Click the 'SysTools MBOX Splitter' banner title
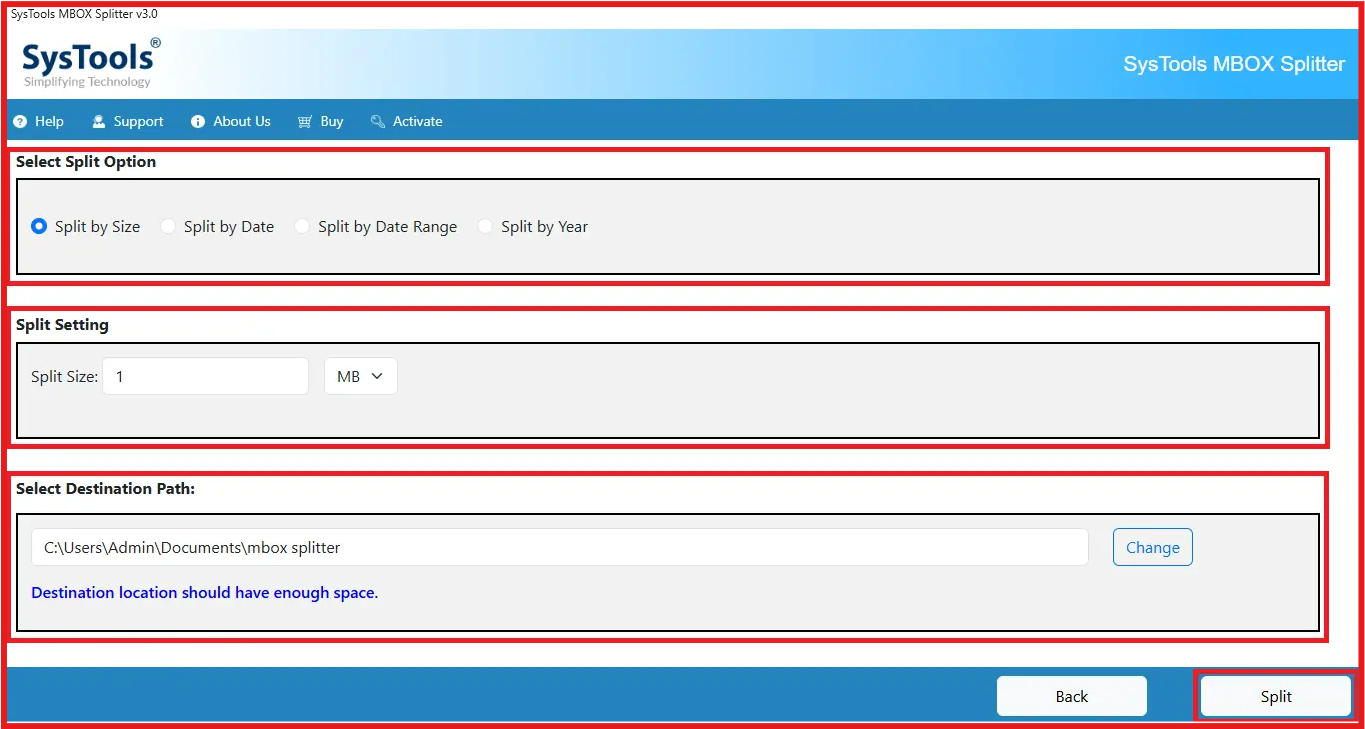 [1234, 63]
